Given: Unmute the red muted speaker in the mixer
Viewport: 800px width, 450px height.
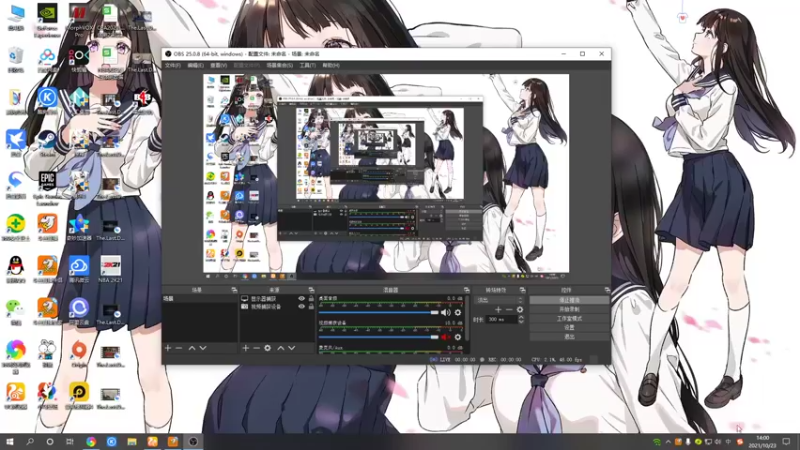Looking at the screenshot, I should point(445,337).
